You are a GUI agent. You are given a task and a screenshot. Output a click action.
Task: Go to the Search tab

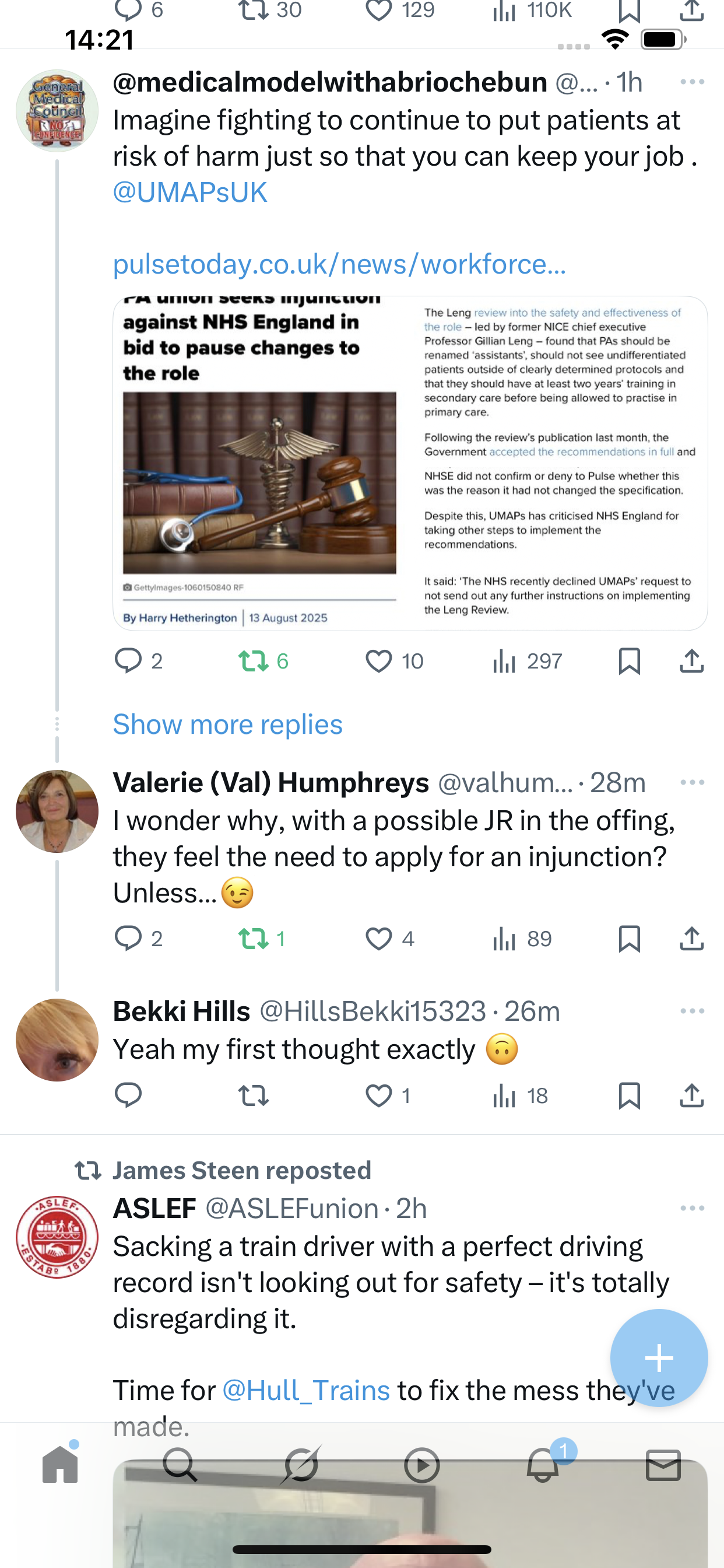pyautogui.click(x=180, y=1465)
